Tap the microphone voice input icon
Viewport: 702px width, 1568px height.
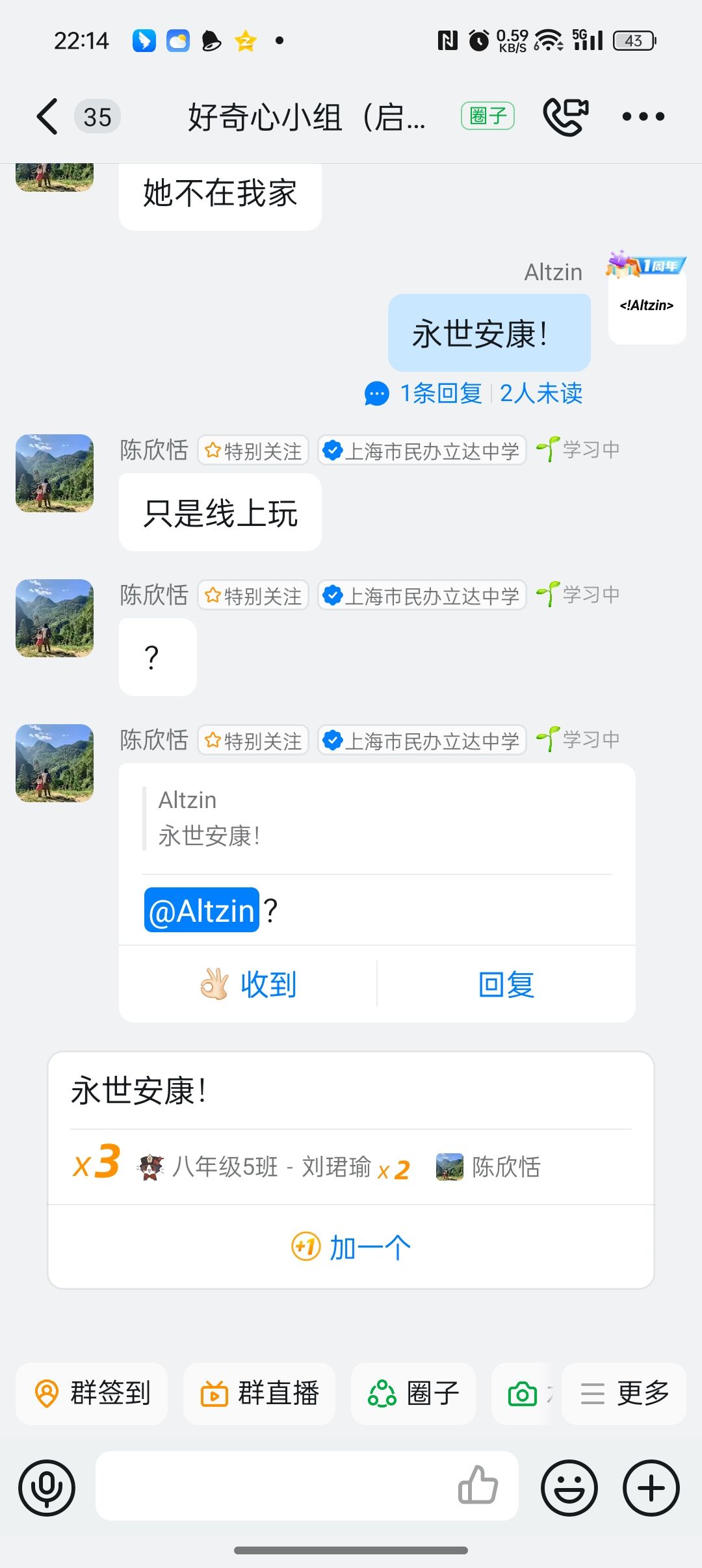pos(47,1487)
